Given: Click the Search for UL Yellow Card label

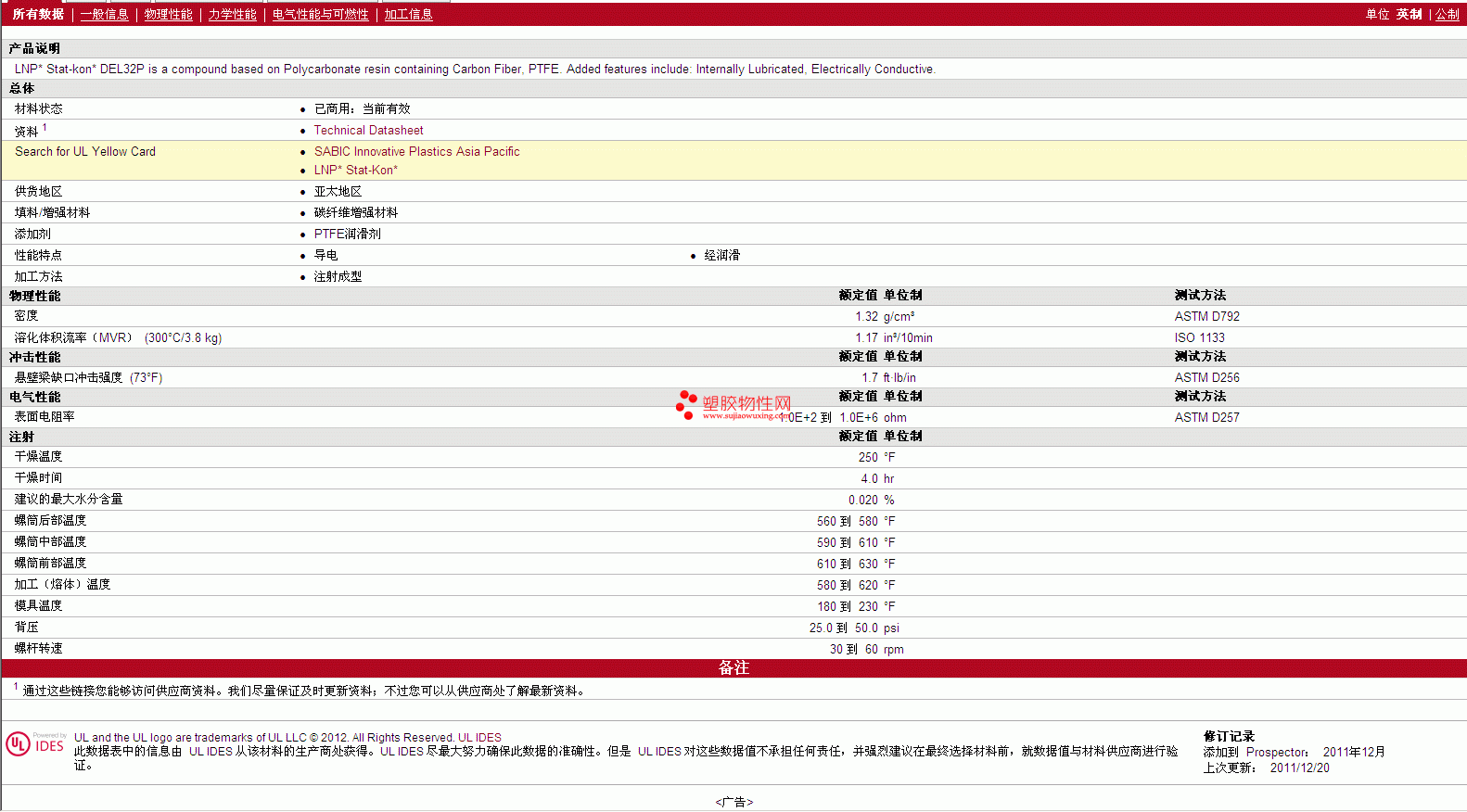Looking at the screenshot, I should [85, 152].
